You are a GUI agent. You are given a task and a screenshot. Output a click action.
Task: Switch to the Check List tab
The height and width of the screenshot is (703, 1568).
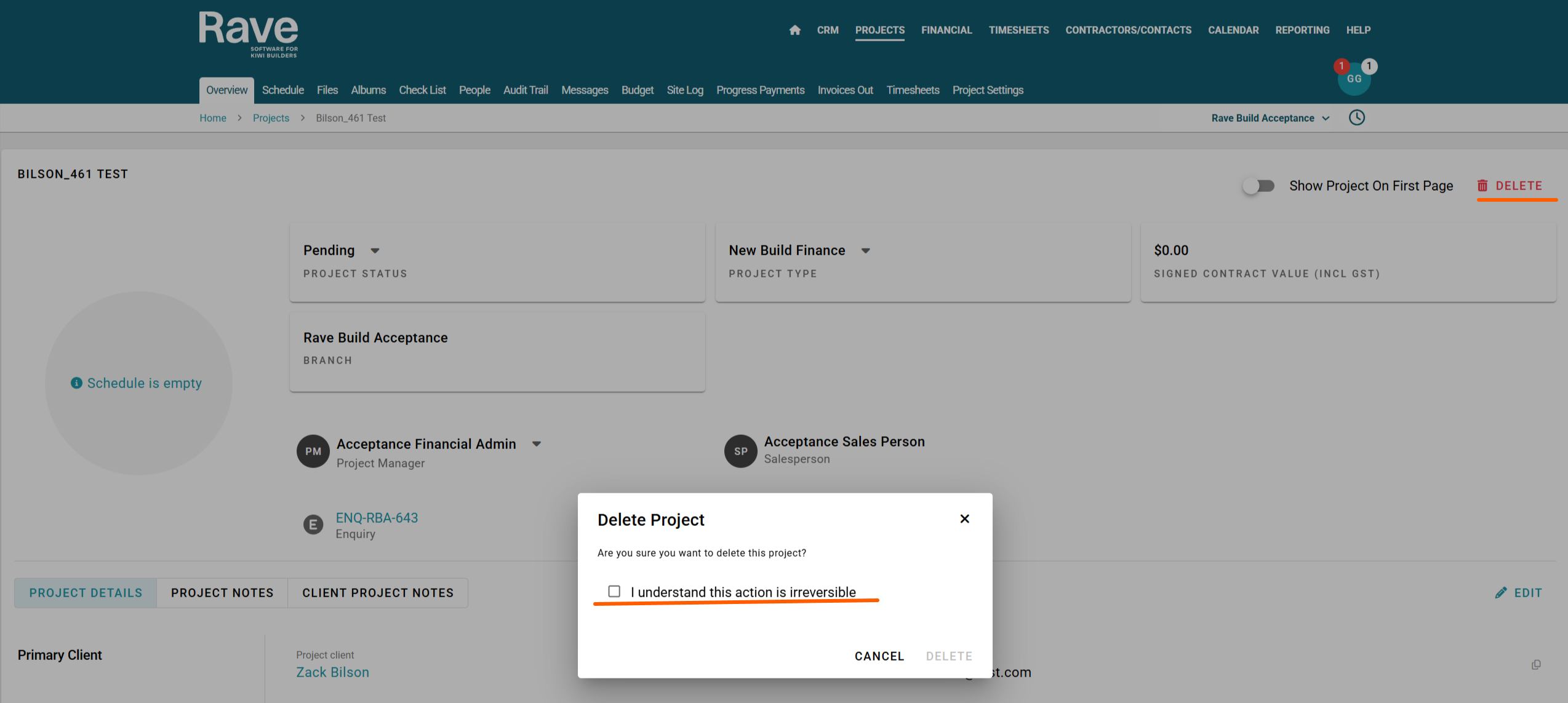point(422,90)
